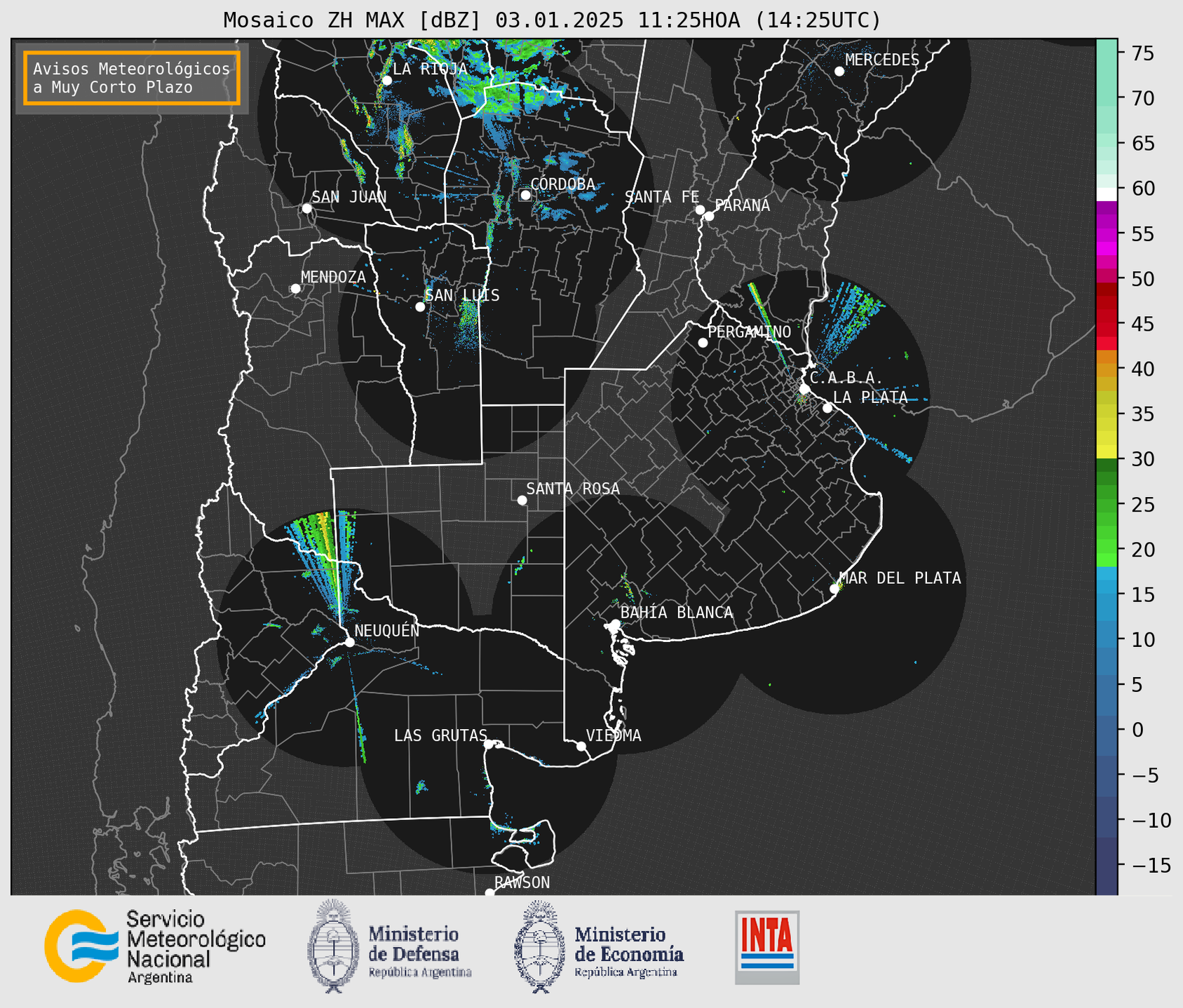Click the Mercedes city marker

[839, 71]
